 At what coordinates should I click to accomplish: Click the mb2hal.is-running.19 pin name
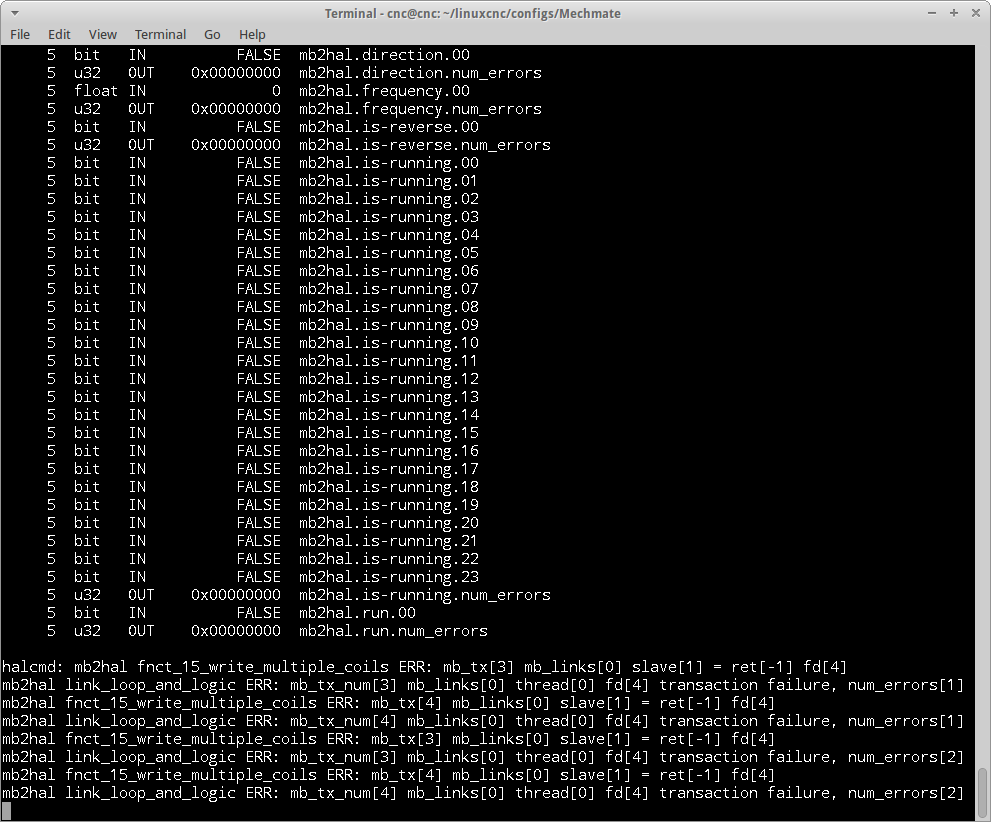click(389, 505)
